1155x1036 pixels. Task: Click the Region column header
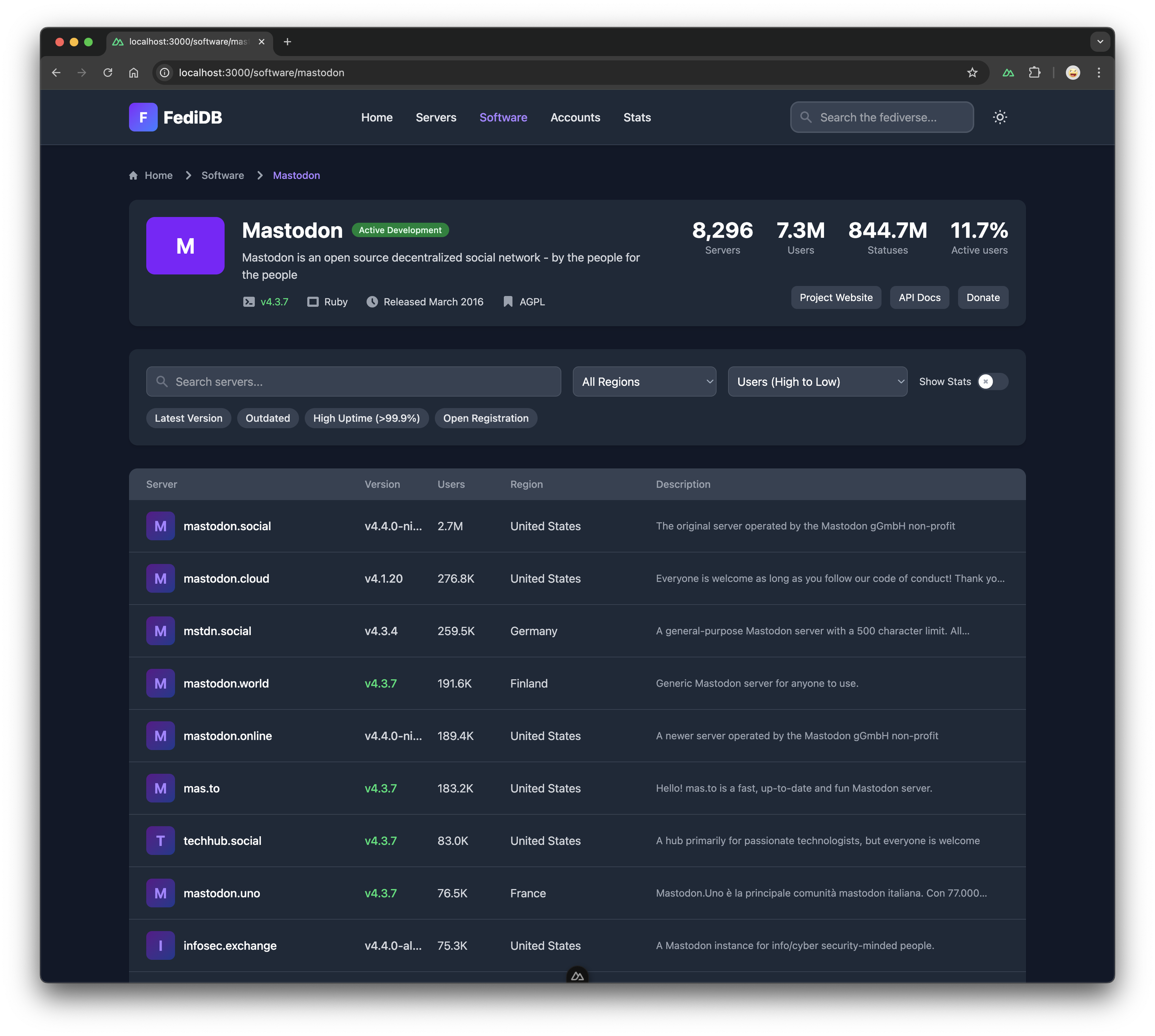[526, 484]
